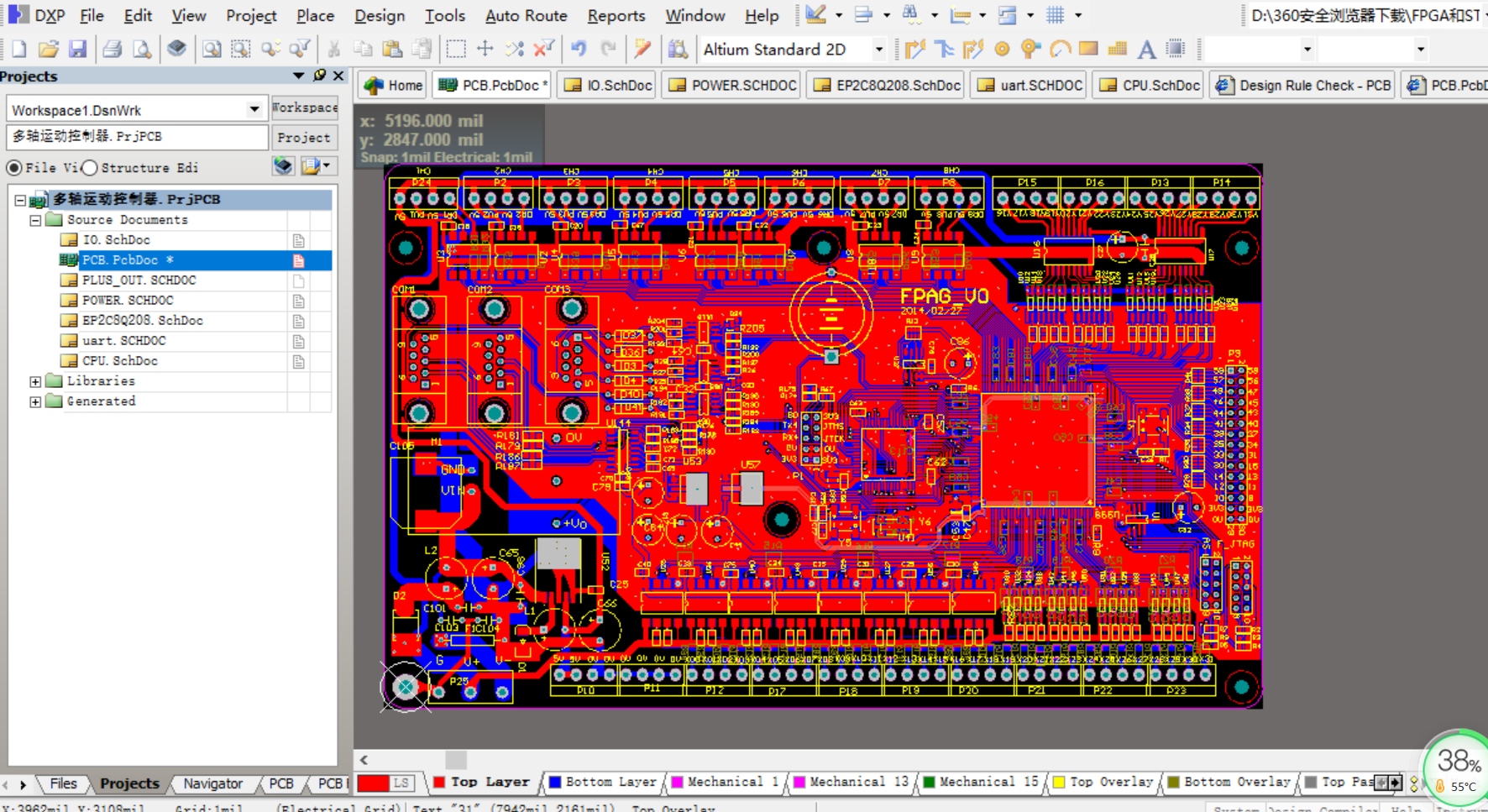Image resolution: width=1488 pixels, height=812 pixels.
Task: Select the Place Fill tool
Action: click(x=1088, y=49)
